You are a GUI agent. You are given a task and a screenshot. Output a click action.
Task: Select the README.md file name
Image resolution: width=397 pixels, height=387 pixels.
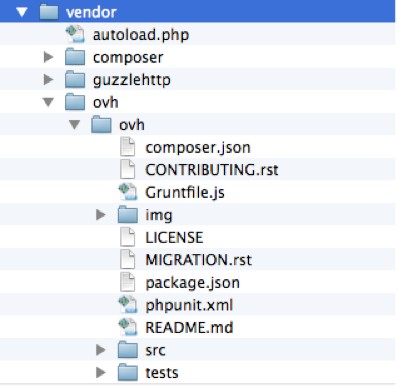[189, 328]
